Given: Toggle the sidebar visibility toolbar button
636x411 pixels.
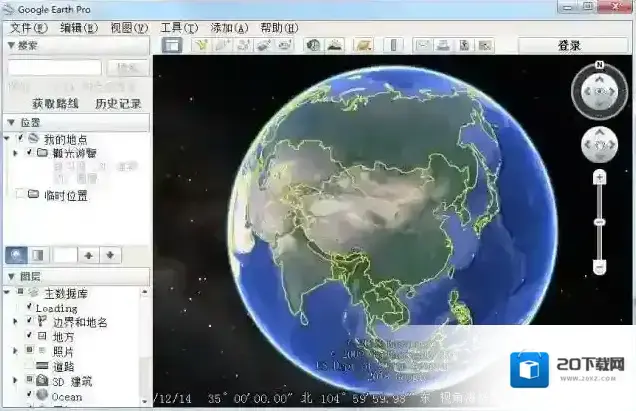Looking at the screenshot, I should point(172,45).
